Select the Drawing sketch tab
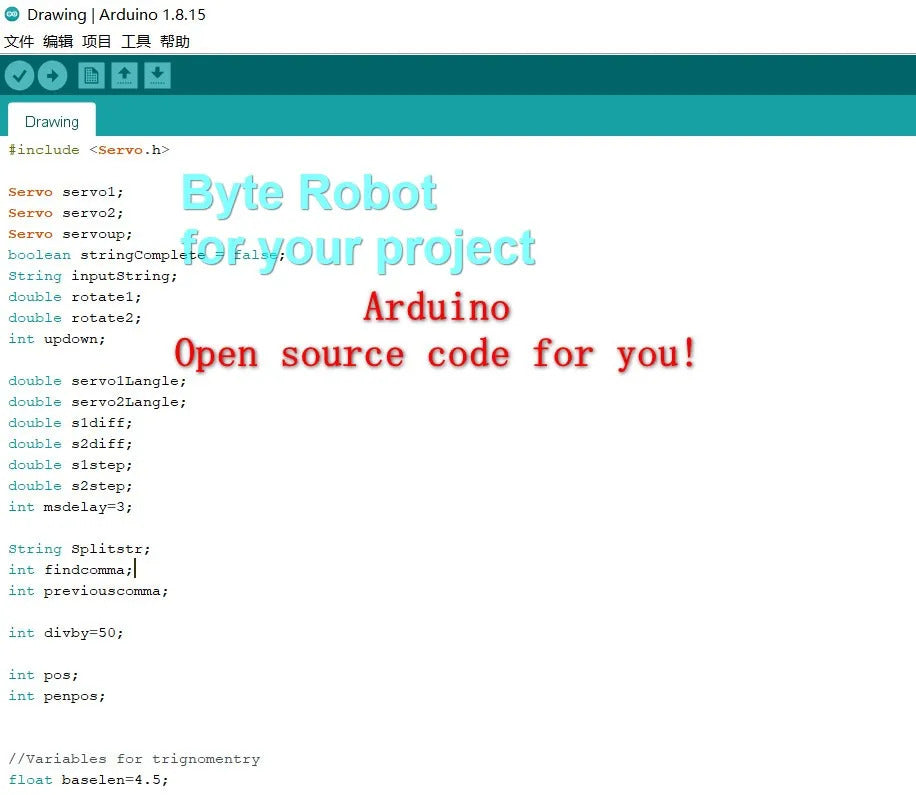The height and width of the screenshot is (795, 916). pos(52,121)
